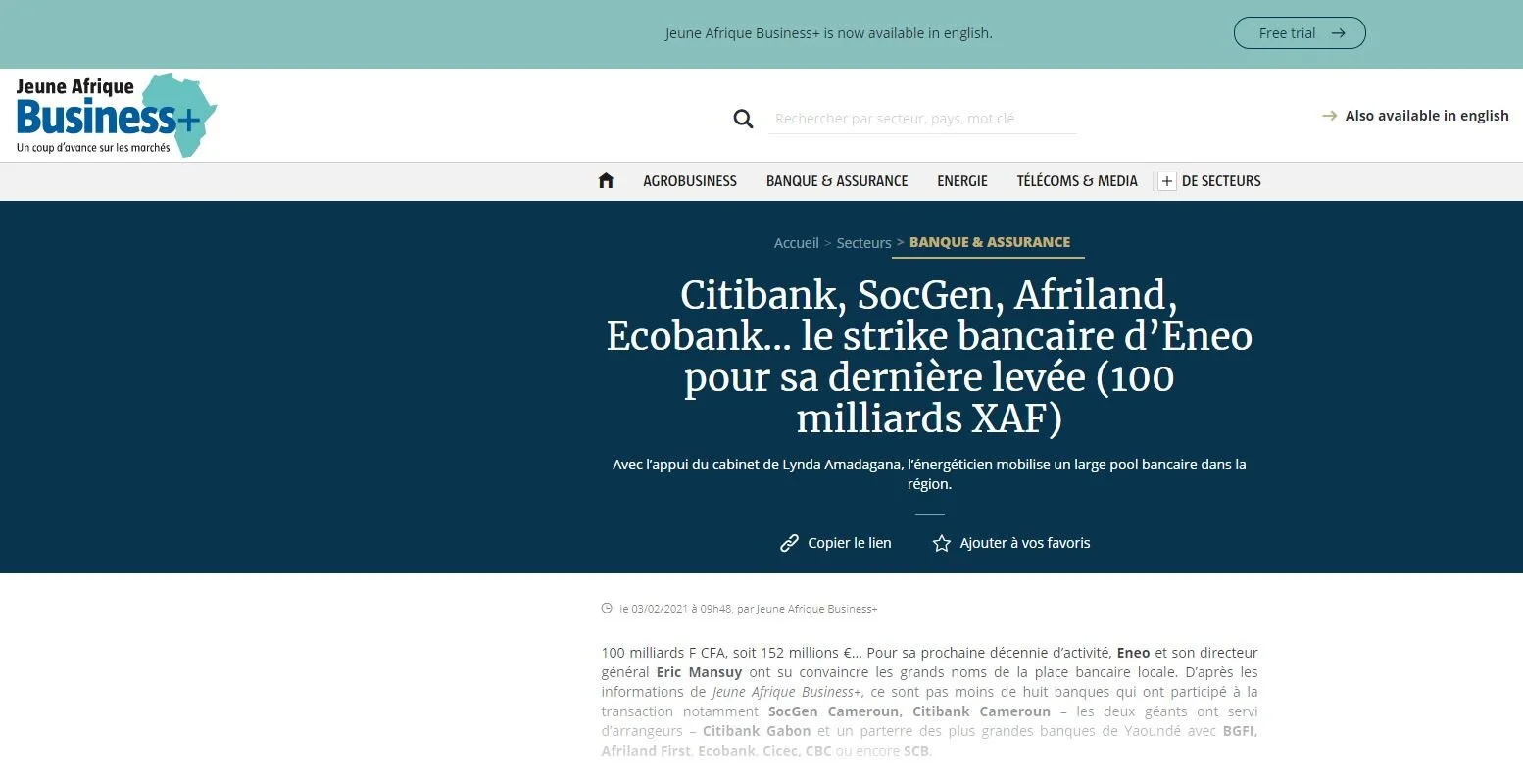The width and height of the screenshot is (1523, 784).
Task: Click the article headline Citibank, SocGen, Afriland
Action: (x=929, y=357)
